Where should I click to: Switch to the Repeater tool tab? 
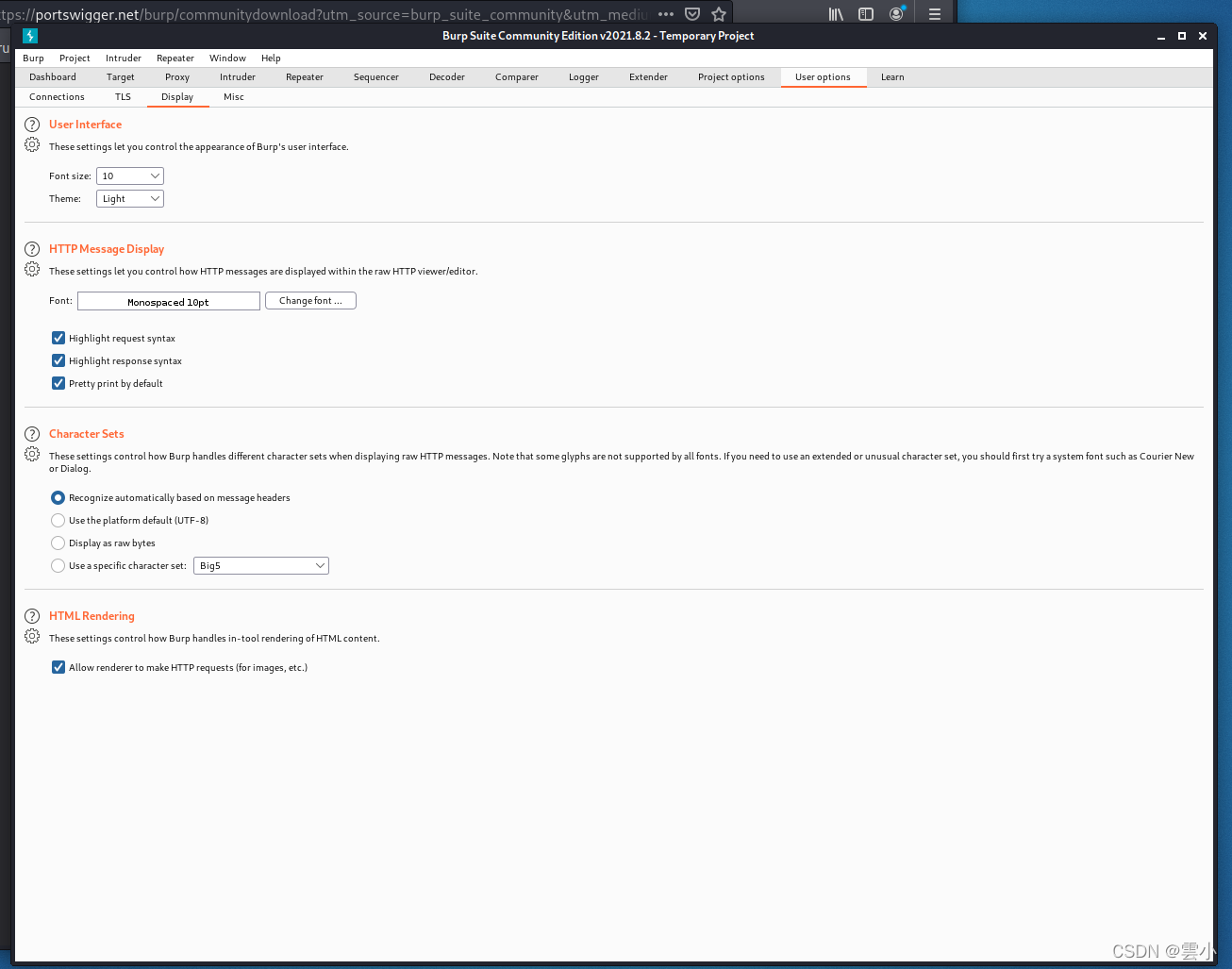click(x=305, y=77)
